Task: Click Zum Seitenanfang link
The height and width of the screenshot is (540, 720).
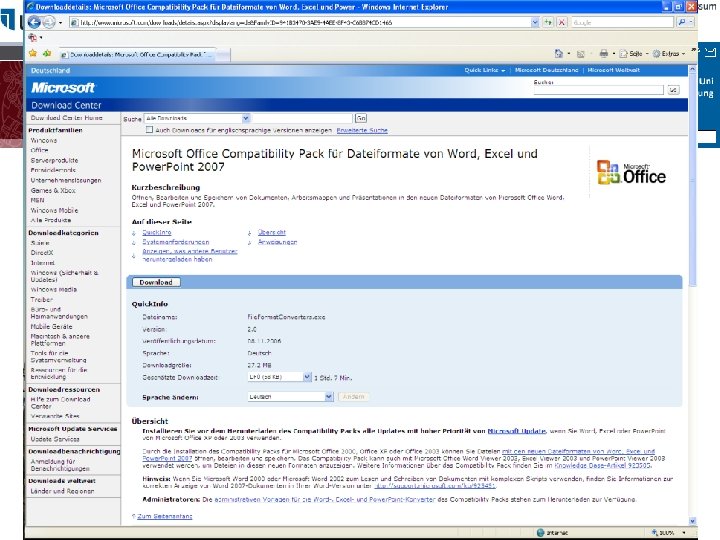Action: [164, 516]
